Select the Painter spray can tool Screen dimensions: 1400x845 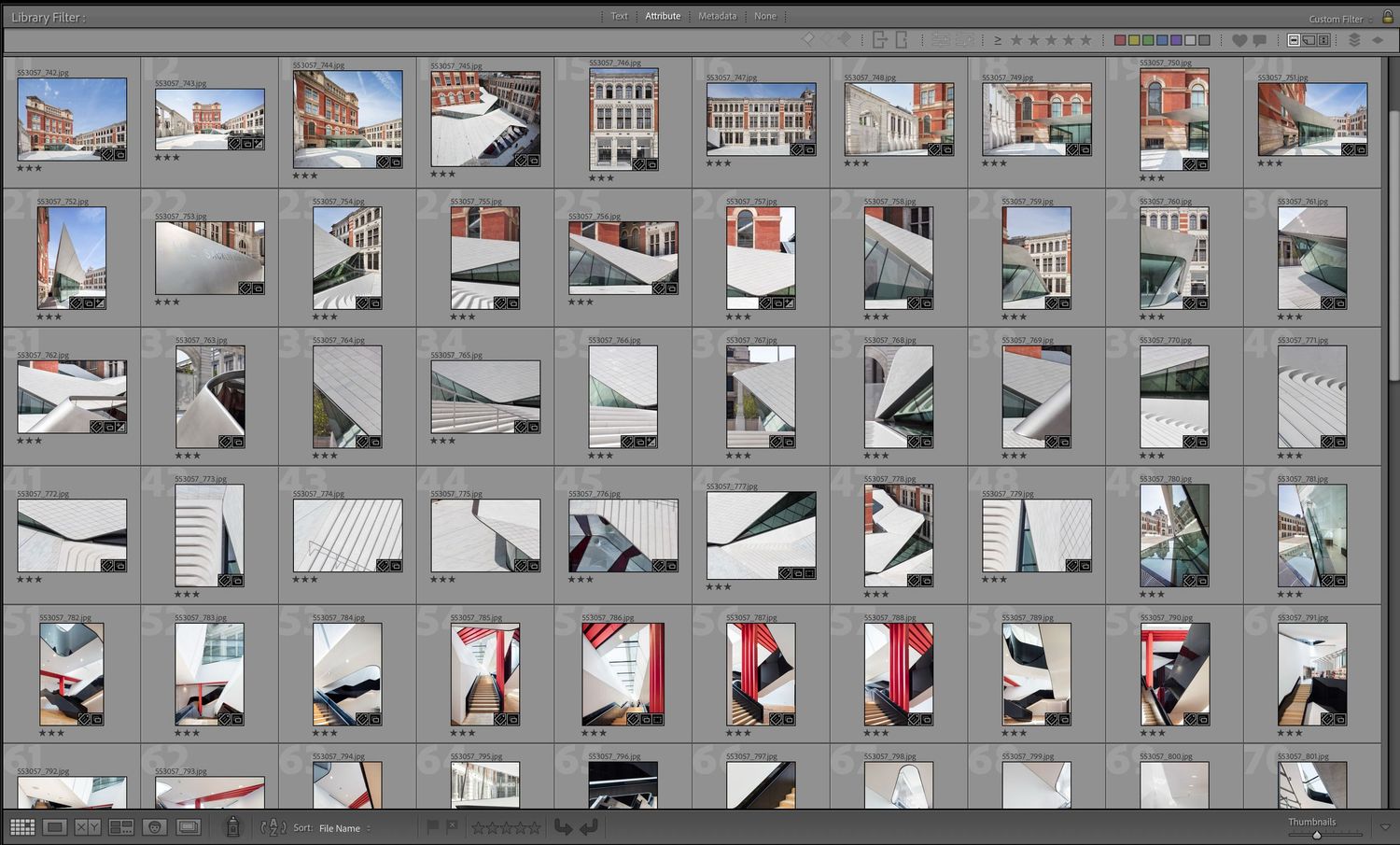233,826
